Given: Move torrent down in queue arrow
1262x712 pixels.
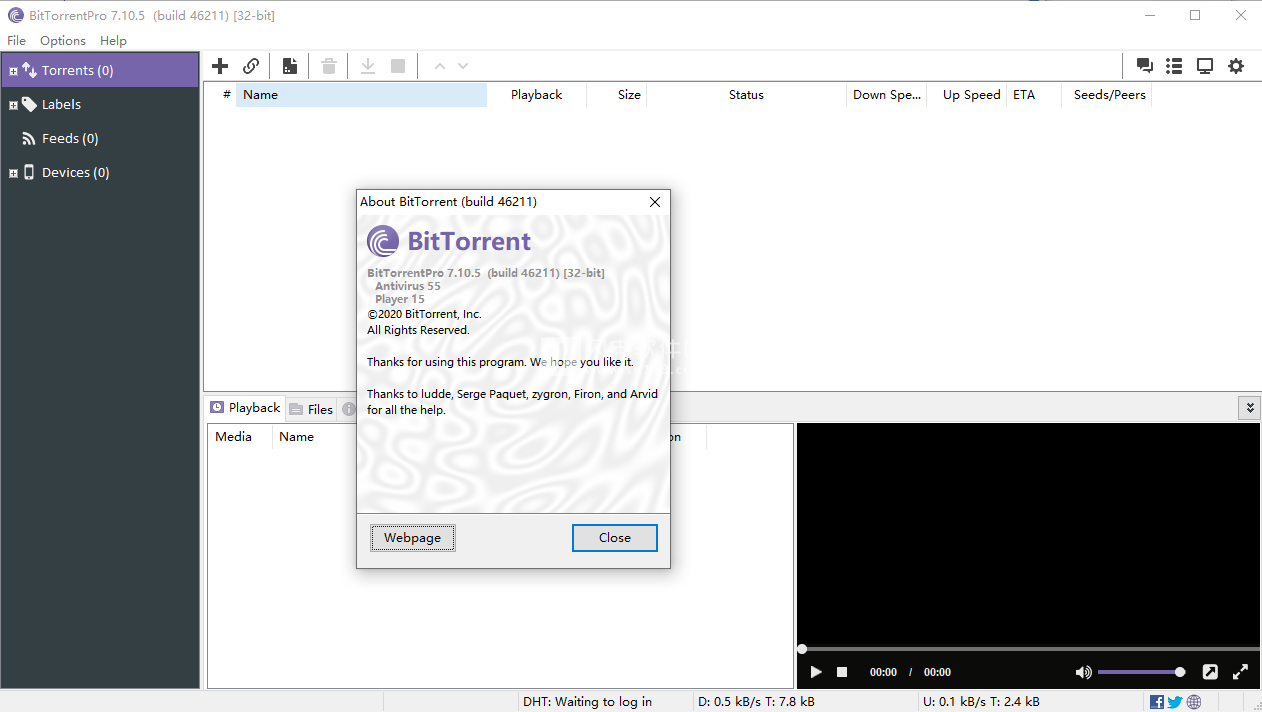Looking at the screenshot, I should pos(463,66).
